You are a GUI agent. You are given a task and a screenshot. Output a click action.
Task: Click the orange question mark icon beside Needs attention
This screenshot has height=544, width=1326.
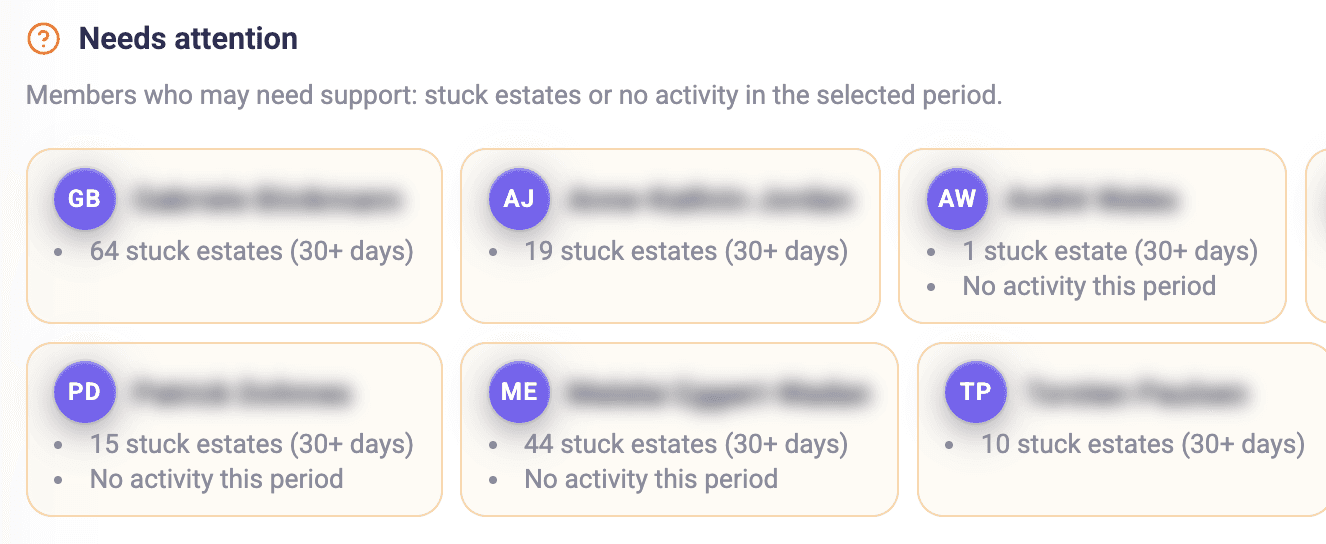[x=43, y=40]
